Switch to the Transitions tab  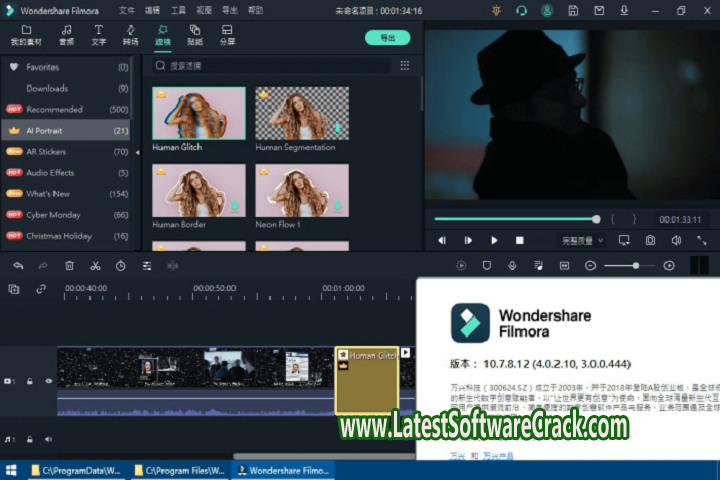pos(130,35)
